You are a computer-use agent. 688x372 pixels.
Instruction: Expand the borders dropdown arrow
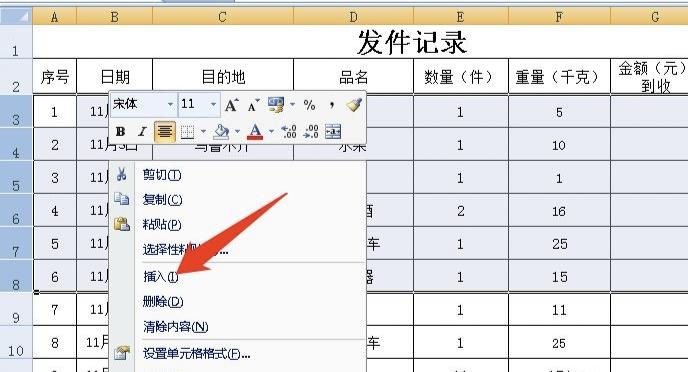203,132
